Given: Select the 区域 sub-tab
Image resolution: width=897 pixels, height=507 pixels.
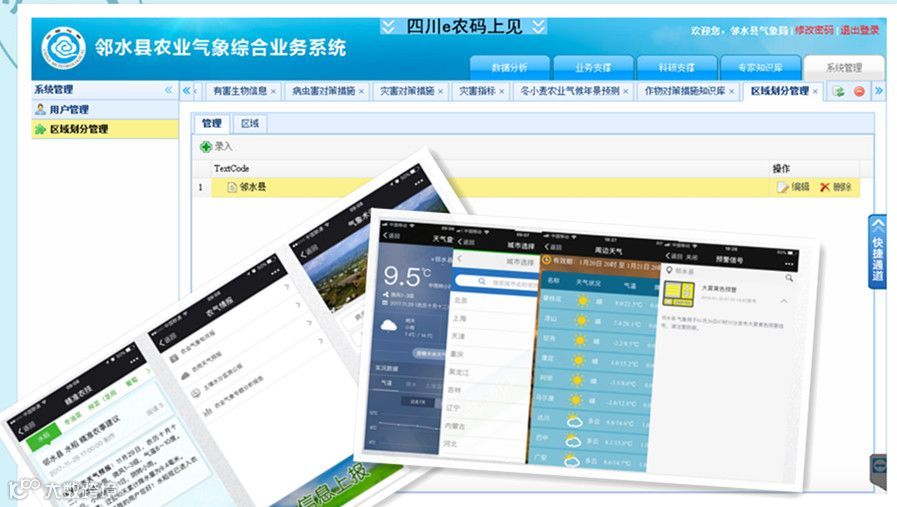Looking at the screenshot, I should pos(250,124).
